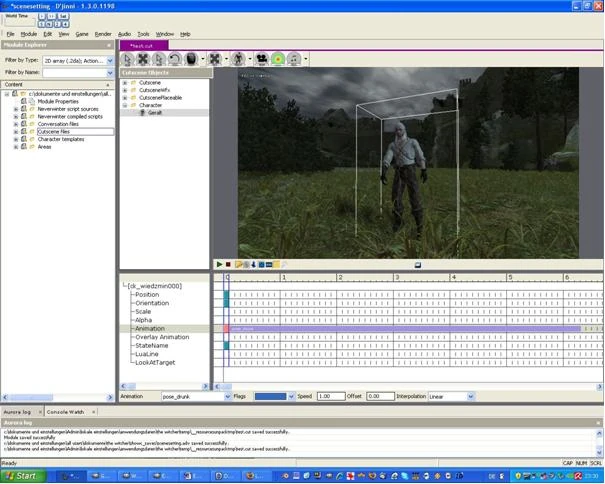Open the Windows Start menu
Viewport: 605px width, 484px height.
click(x=22, y=476)
